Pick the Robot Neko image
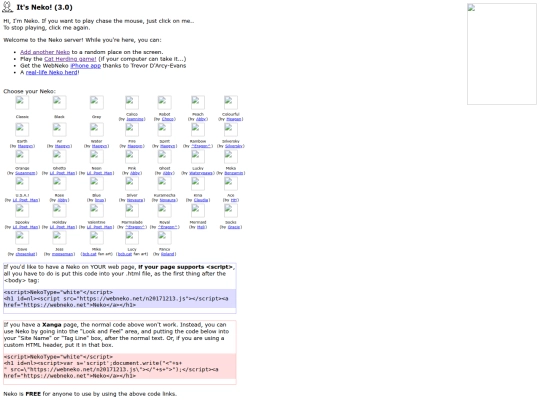Viewport: 540px width, 405px height. coord(165,103)
